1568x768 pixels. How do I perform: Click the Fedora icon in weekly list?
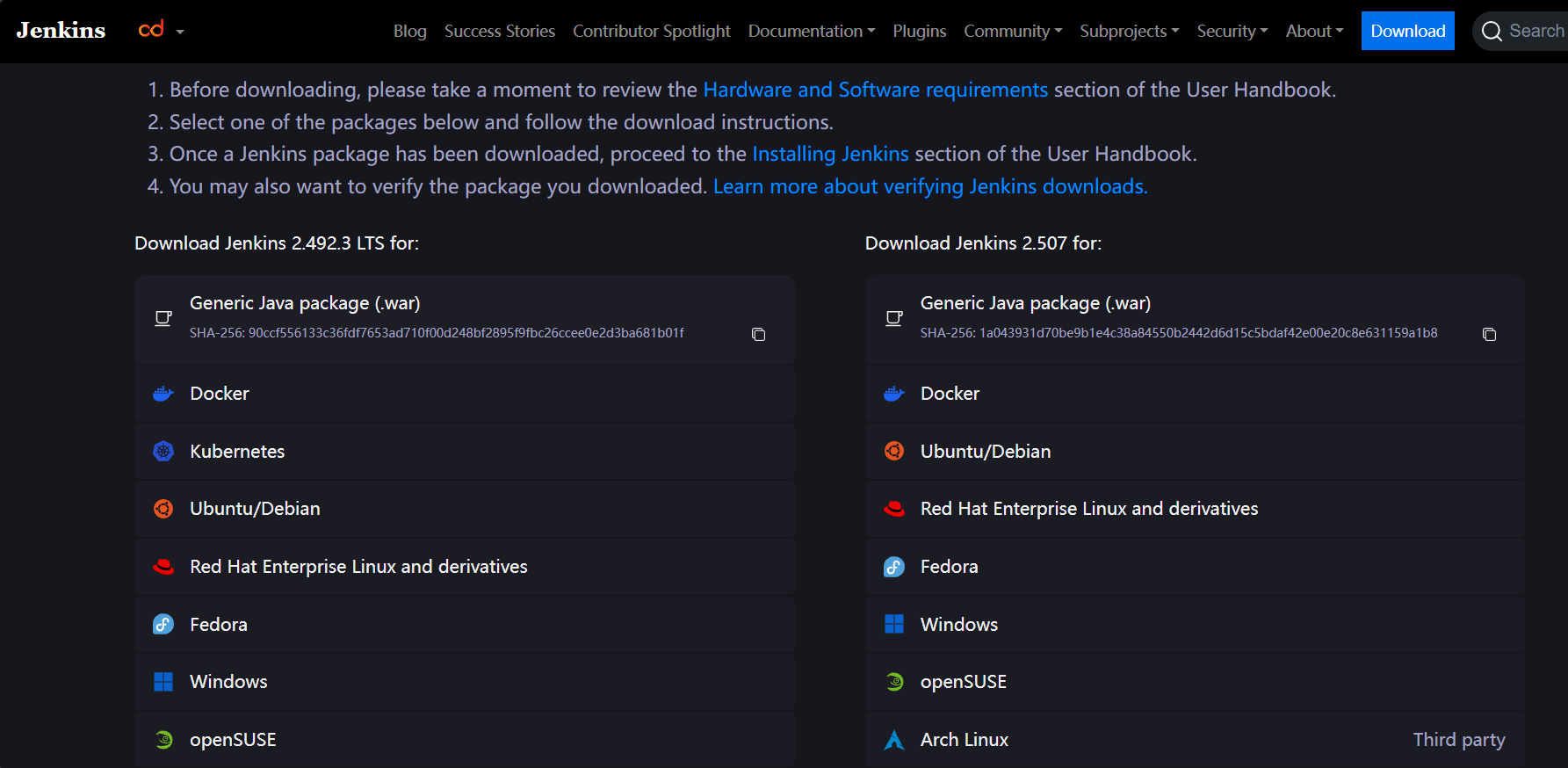(894, 567)
